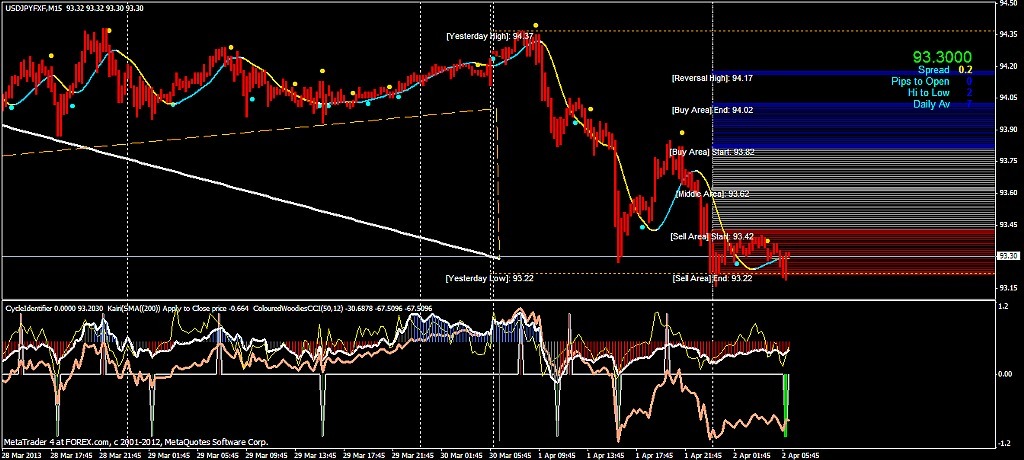Click the 29 Mar 21:45 time label
This screenshot has width=1024, height=460.
tap(412, 455)
